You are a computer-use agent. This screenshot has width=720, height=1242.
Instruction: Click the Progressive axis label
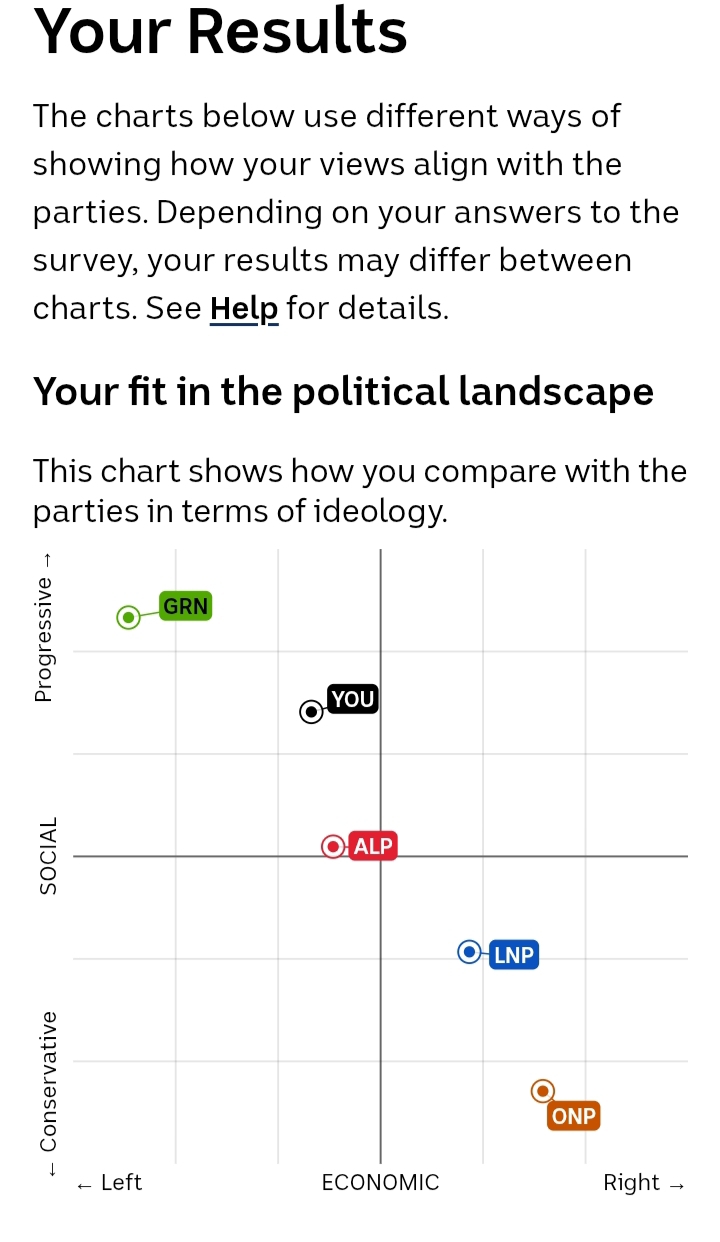pyautogui.click(x=44, y=638)
